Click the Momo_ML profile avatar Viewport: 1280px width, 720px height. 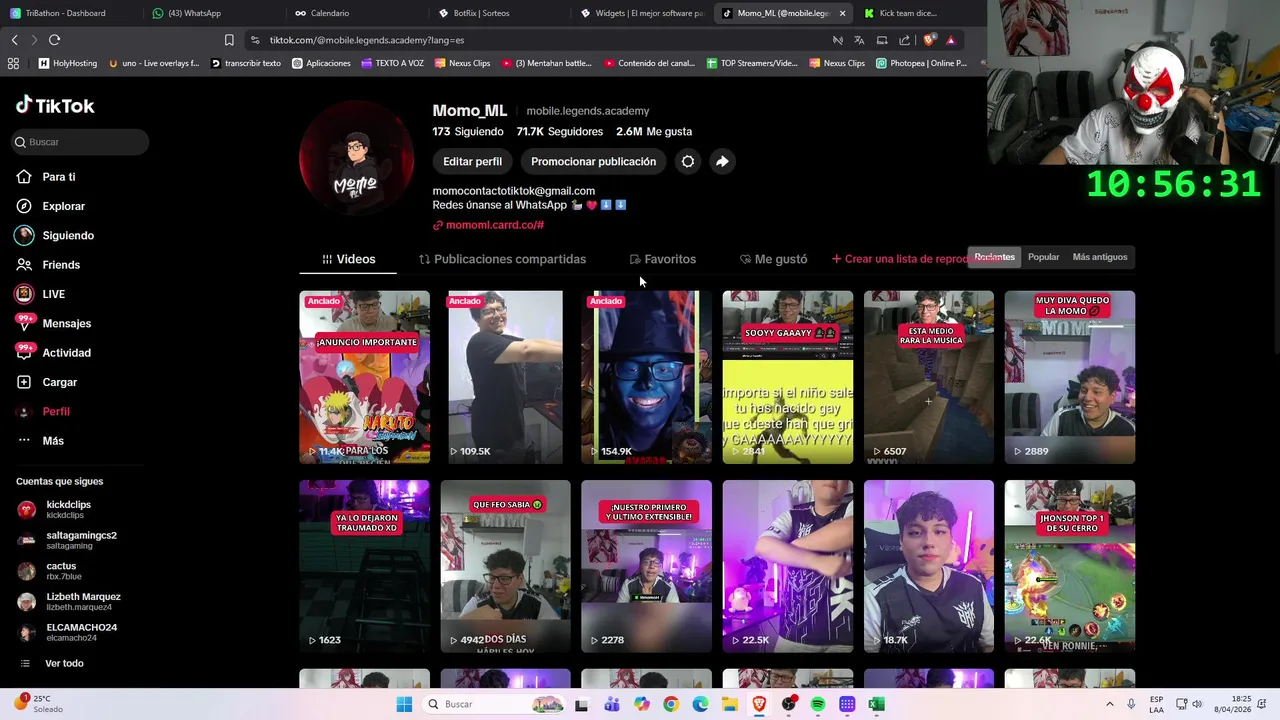coord(356,159)
